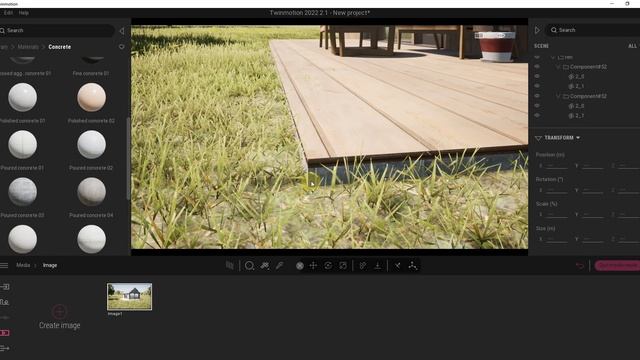Select the scale tool icon right of rotate
This screenshot has width=640, height=360.
(x=343, y=265)
